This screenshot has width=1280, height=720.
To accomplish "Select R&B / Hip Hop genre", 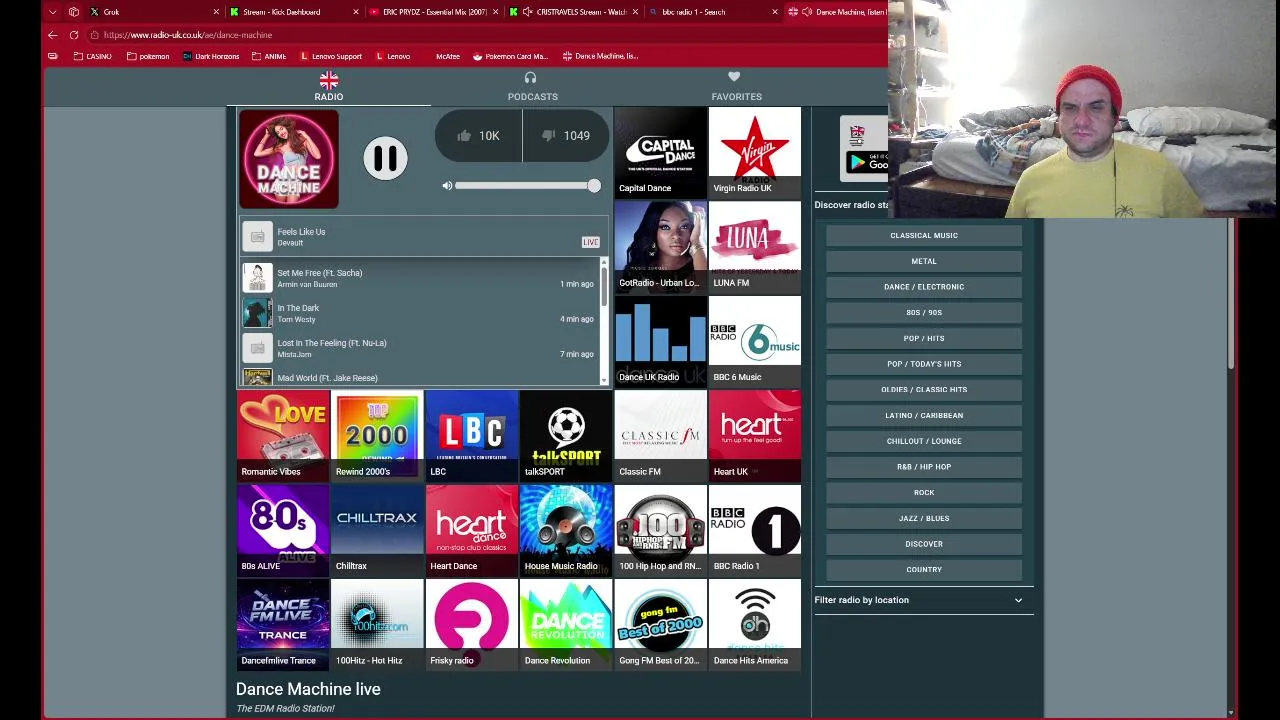I will pyautogui.click(x=924, y=467).
